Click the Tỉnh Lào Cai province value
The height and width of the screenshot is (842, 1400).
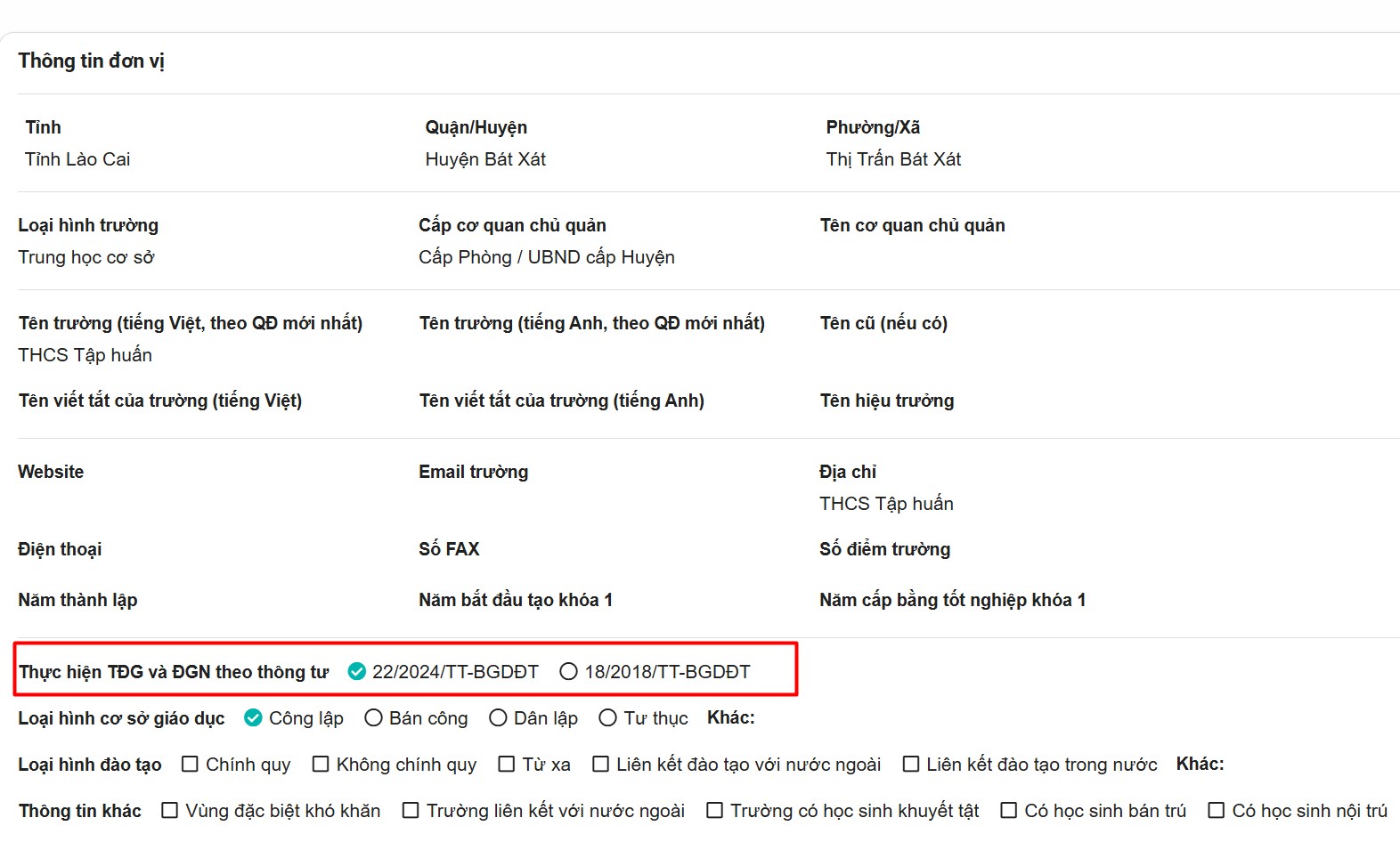tap(77, 159)
